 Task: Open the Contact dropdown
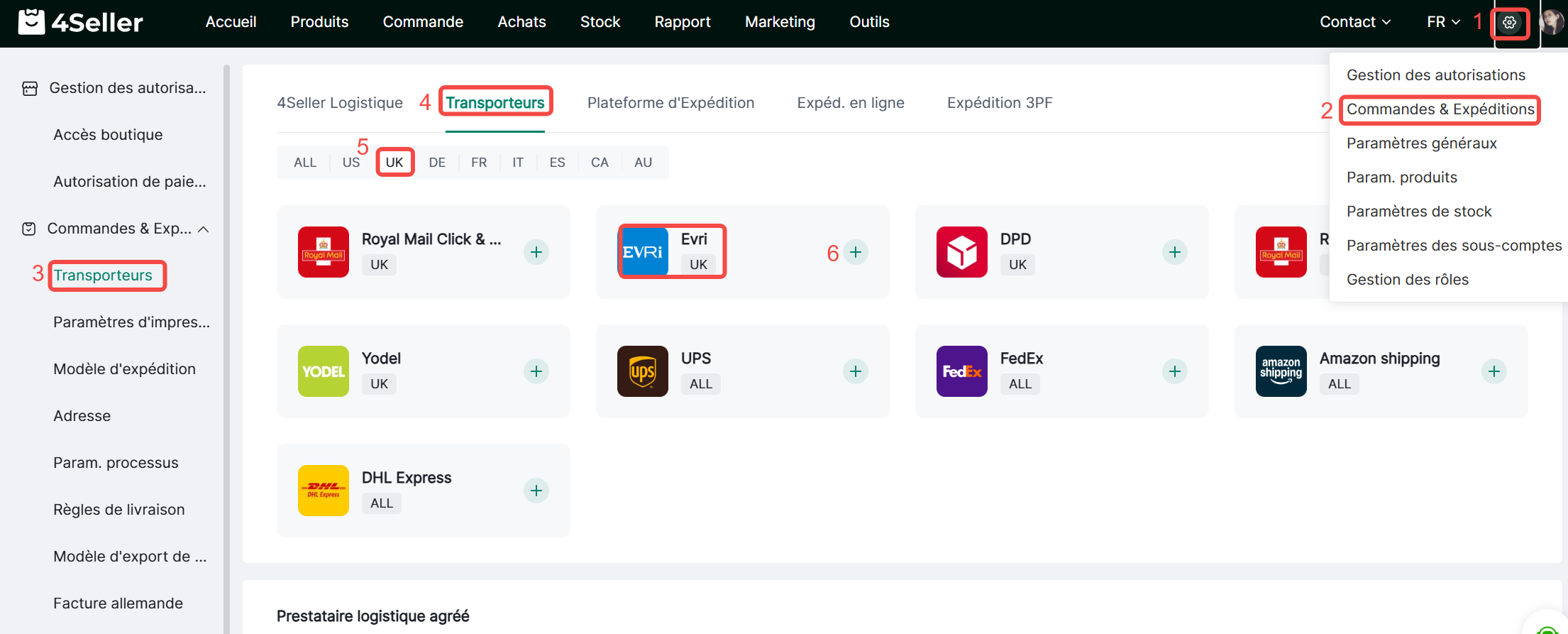[1354, 22]
